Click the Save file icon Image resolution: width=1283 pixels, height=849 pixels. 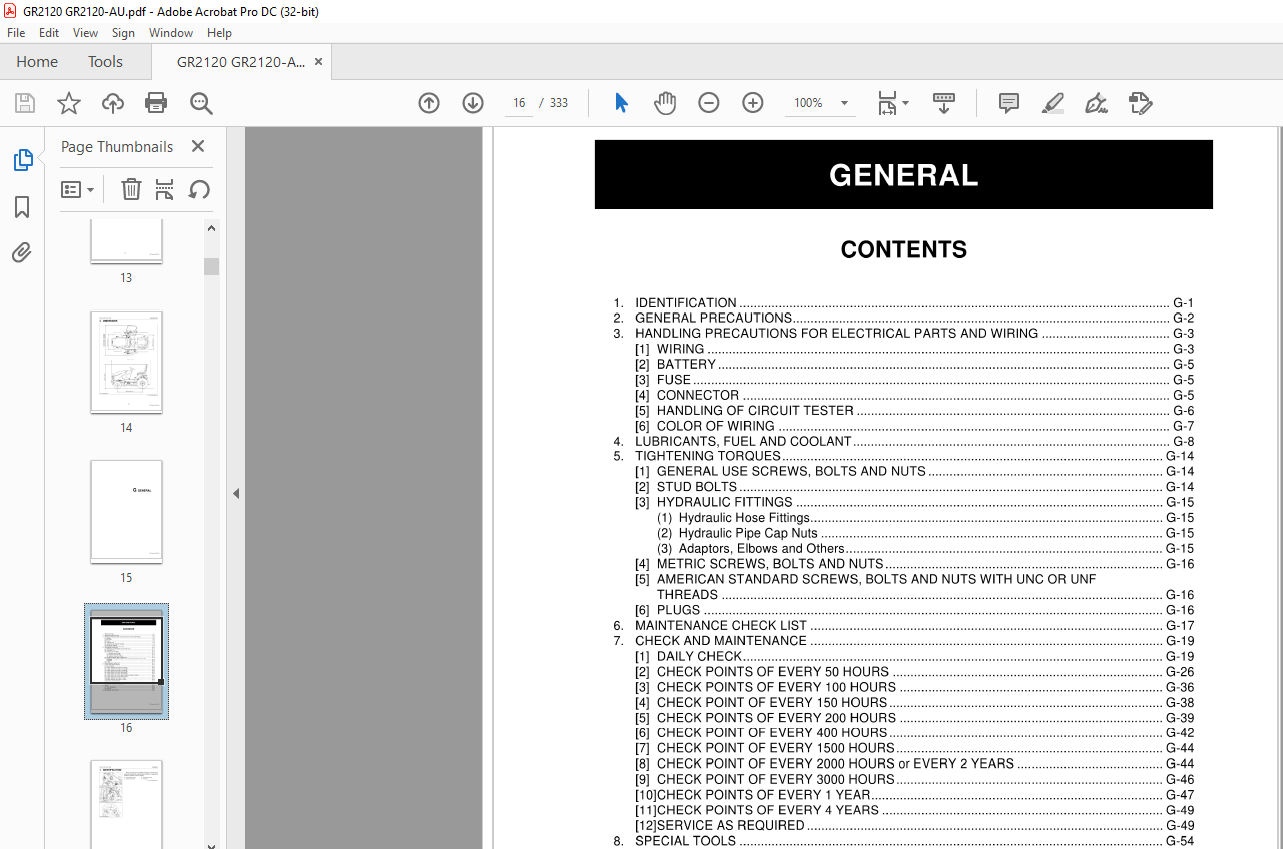[25, 103]
